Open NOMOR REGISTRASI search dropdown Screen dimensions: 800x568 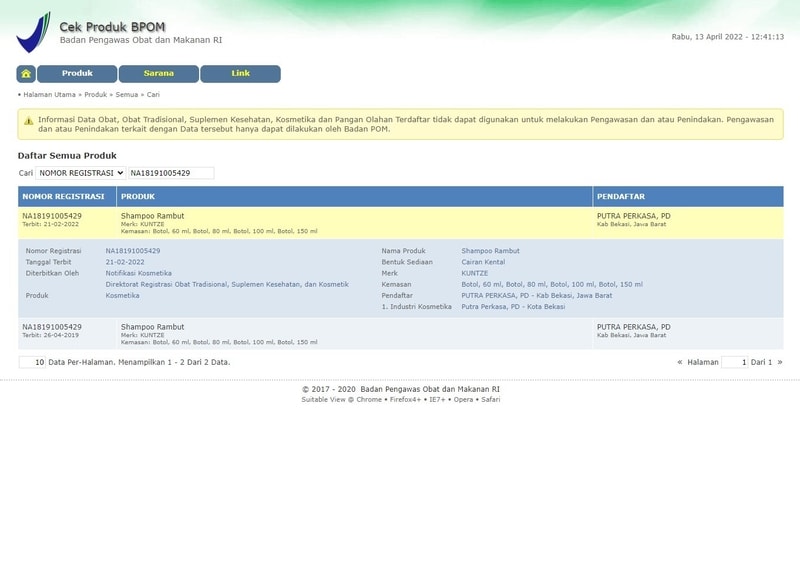[x=81, y=173]
